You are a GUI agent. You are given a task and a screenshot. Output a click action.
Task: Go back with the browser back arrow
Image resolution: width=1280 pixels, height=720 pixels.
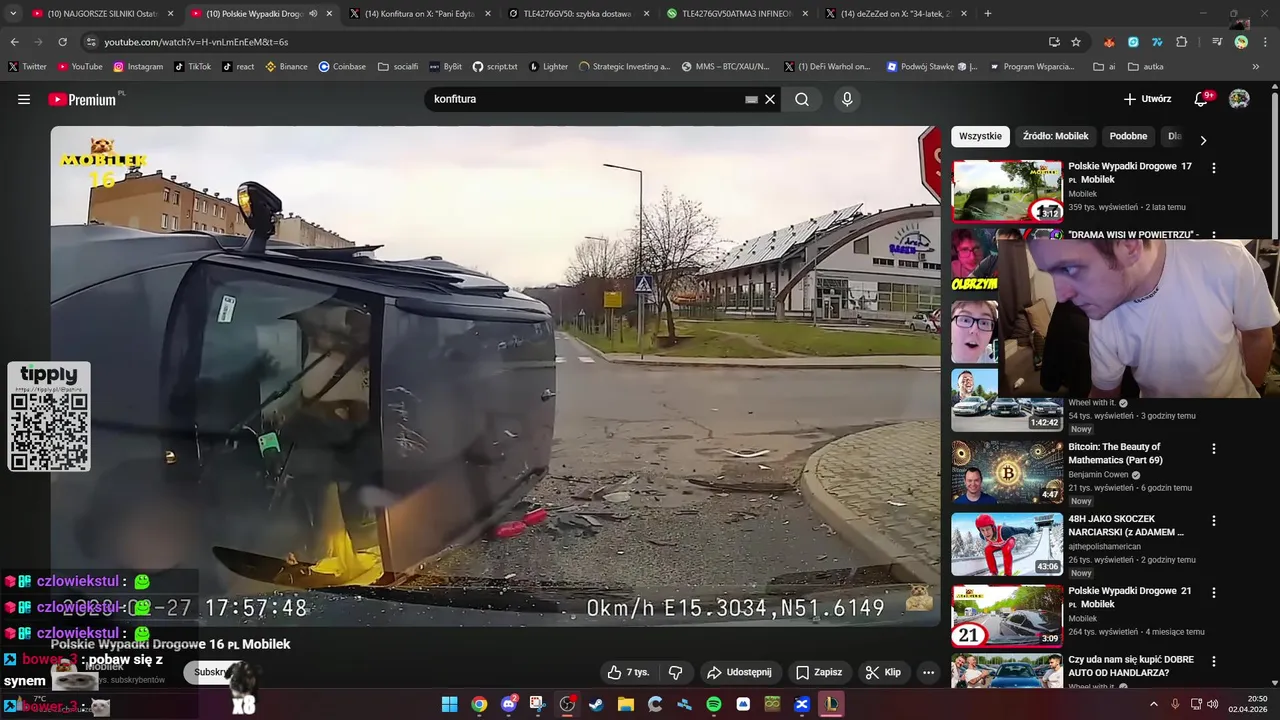[14, 42]
